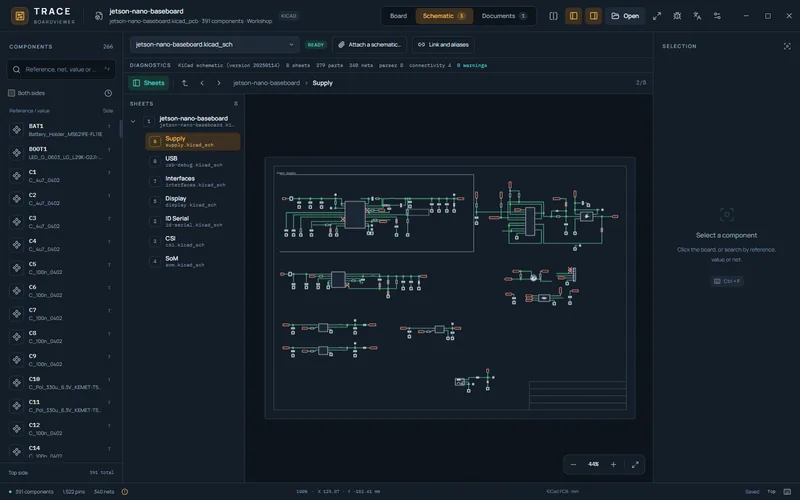
Task: Select C11 C_Pol_330u component row
Action: click(61, 406)
